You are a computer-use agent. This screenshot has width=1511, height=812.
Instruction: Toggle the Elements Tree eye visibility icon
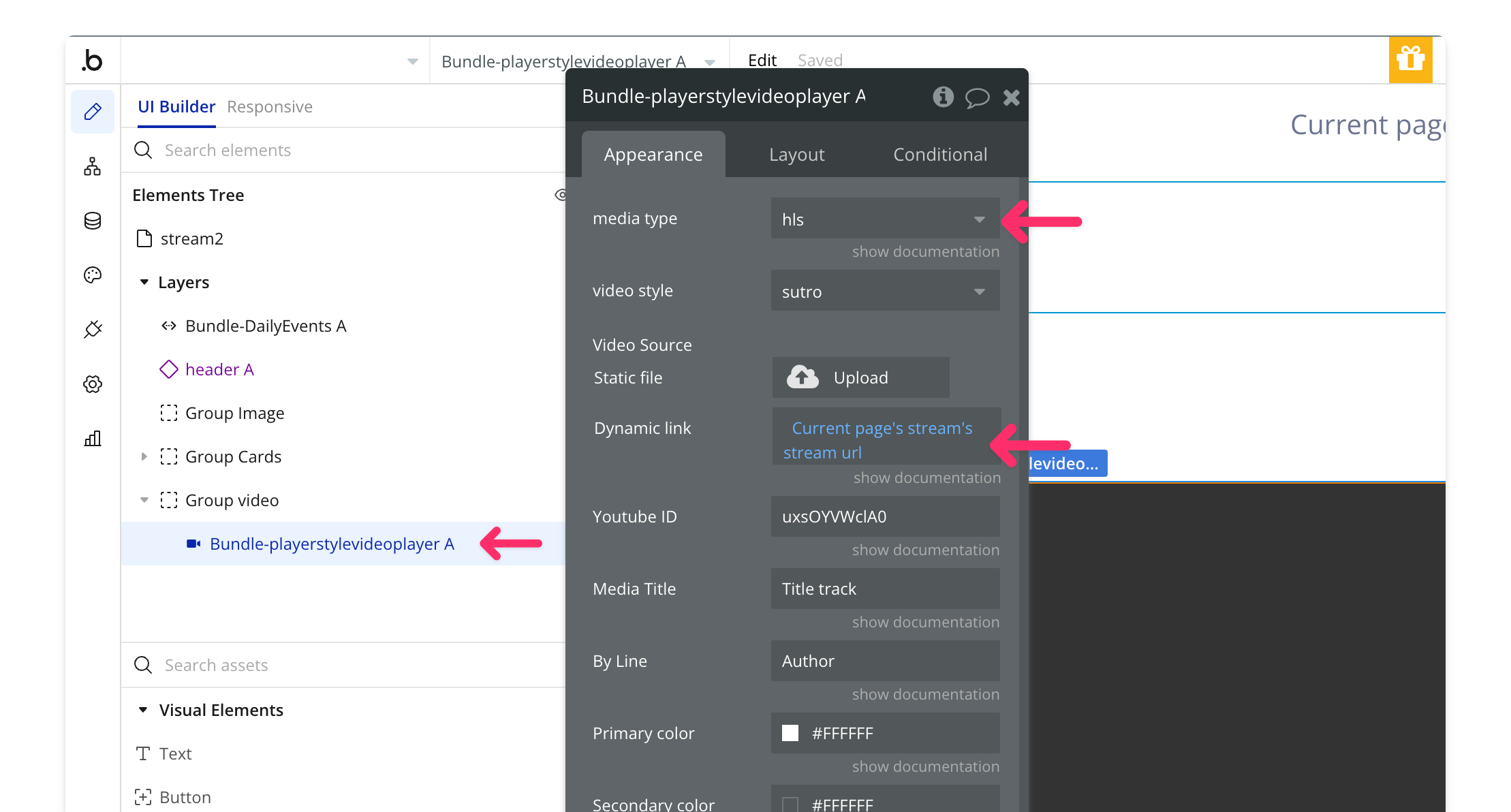pos(561,196)
